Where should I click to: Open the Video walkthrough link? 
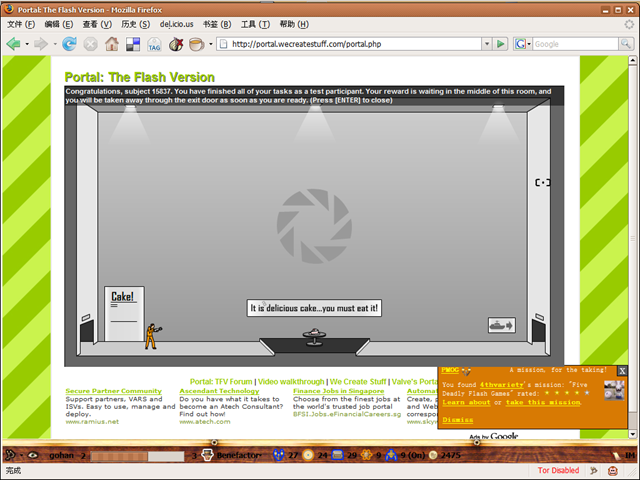coord(291,382)
